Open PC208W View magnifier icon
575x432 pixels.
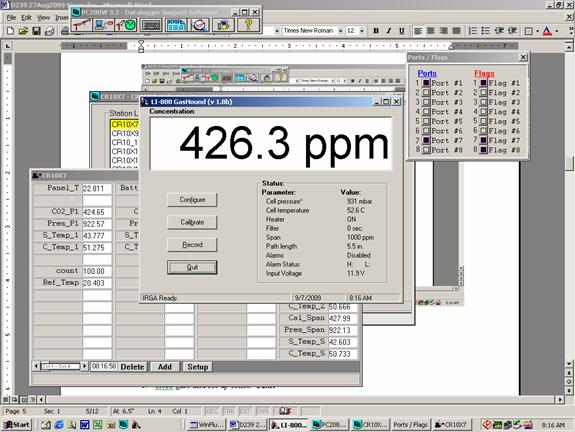pos(200,25)
